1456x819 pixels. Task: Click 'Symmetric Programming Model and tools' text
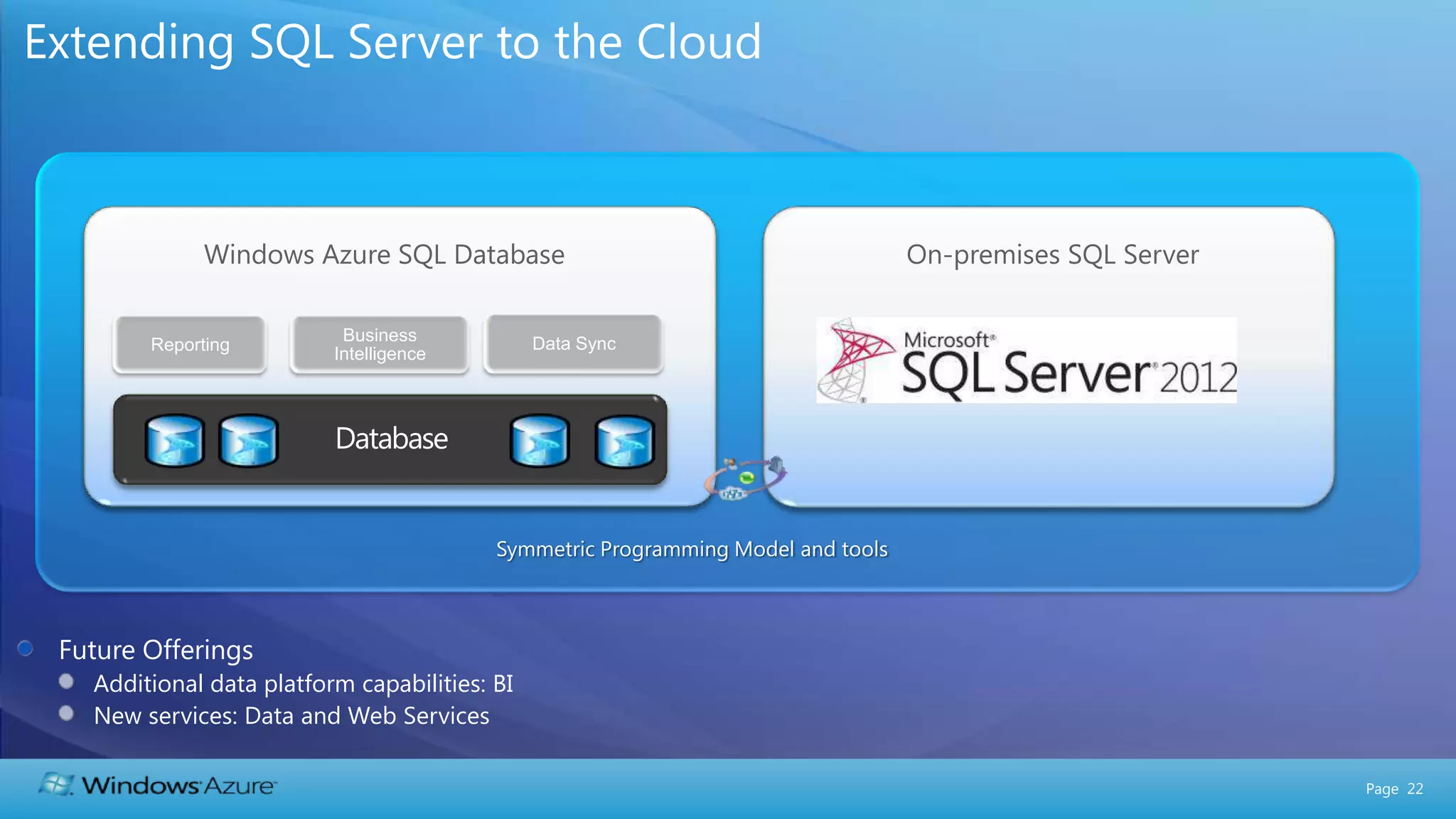[692, 550]
